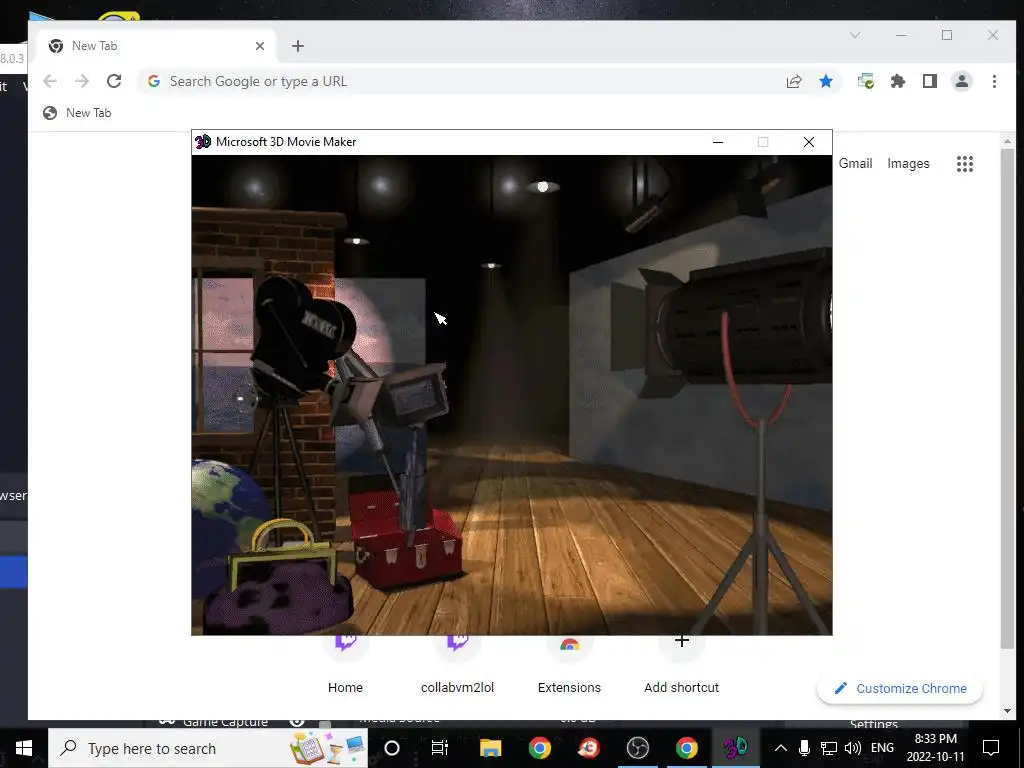Image resolution: width=1024 pixels, height=768 pixels.
Task: Open the Chrome side panel
Action: coord(930,81)
